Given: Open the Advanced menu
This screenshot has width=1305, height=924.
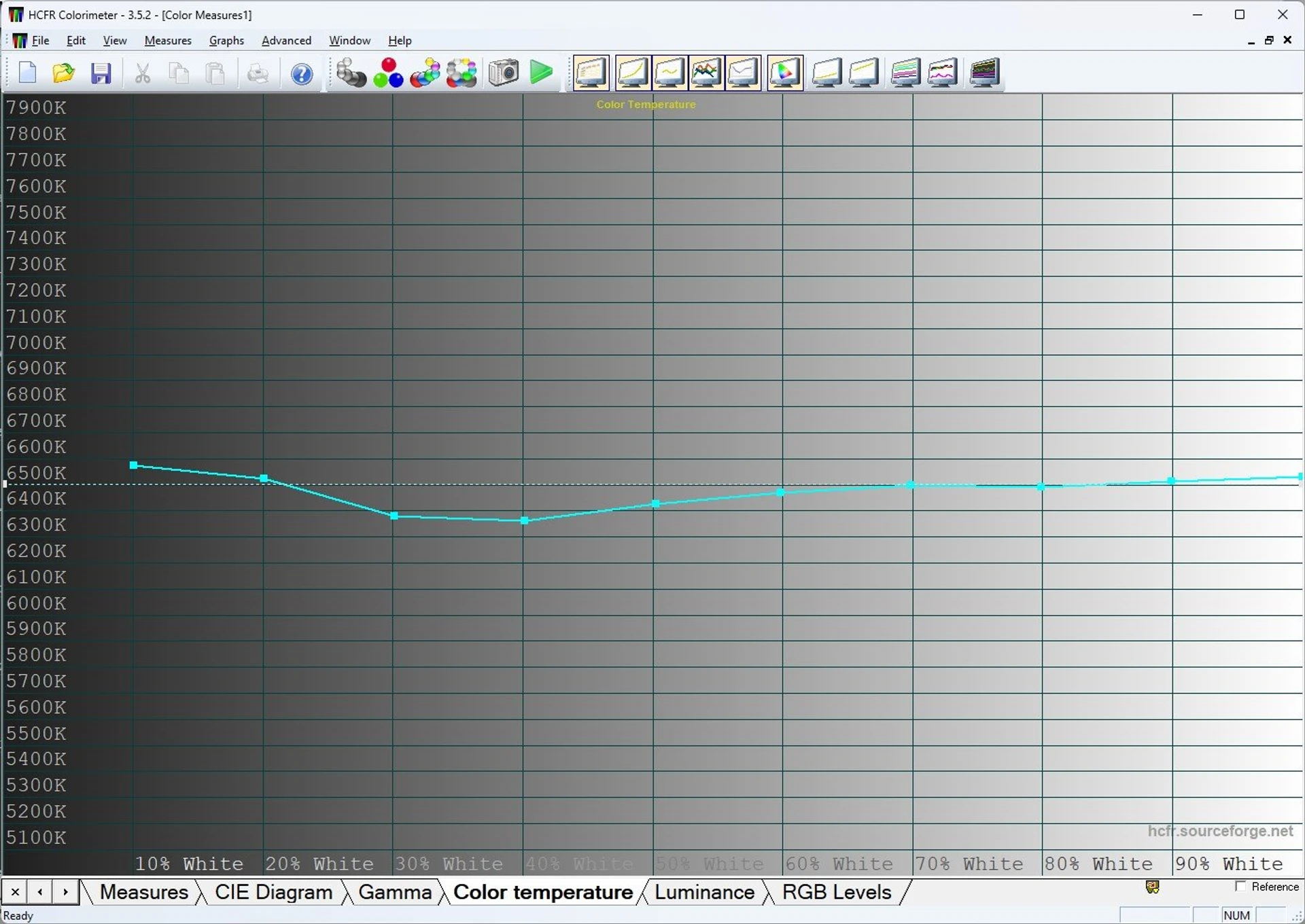Looking at the screenshot, I should click(x=286, y=41).
